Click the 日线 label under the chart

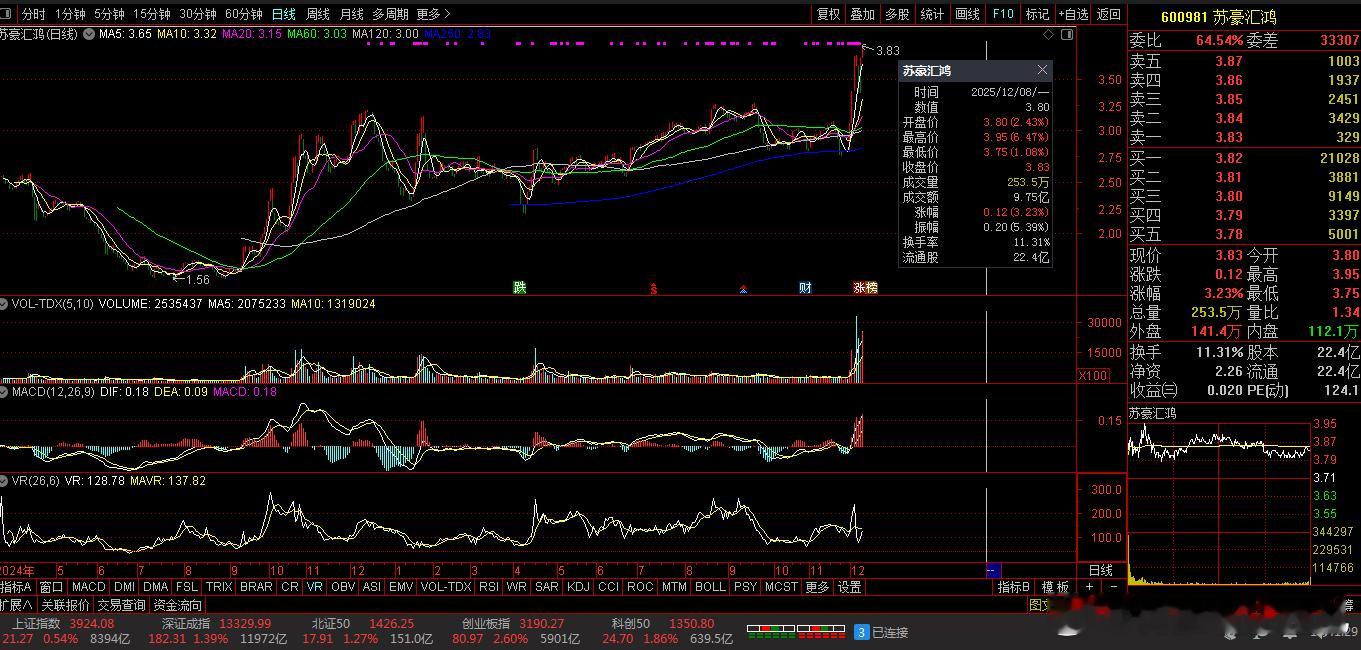pos(1101,570)
